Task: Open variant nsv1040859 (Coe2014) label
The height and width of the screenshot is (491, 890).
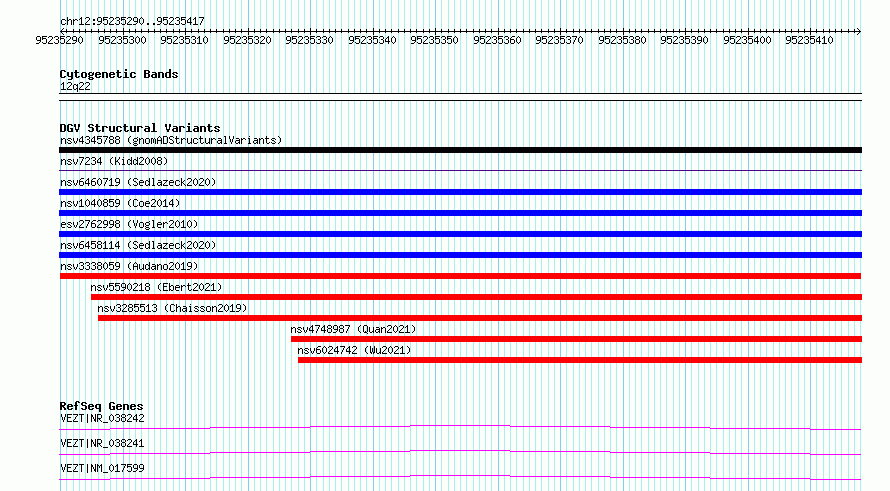Action: point(120,203)
